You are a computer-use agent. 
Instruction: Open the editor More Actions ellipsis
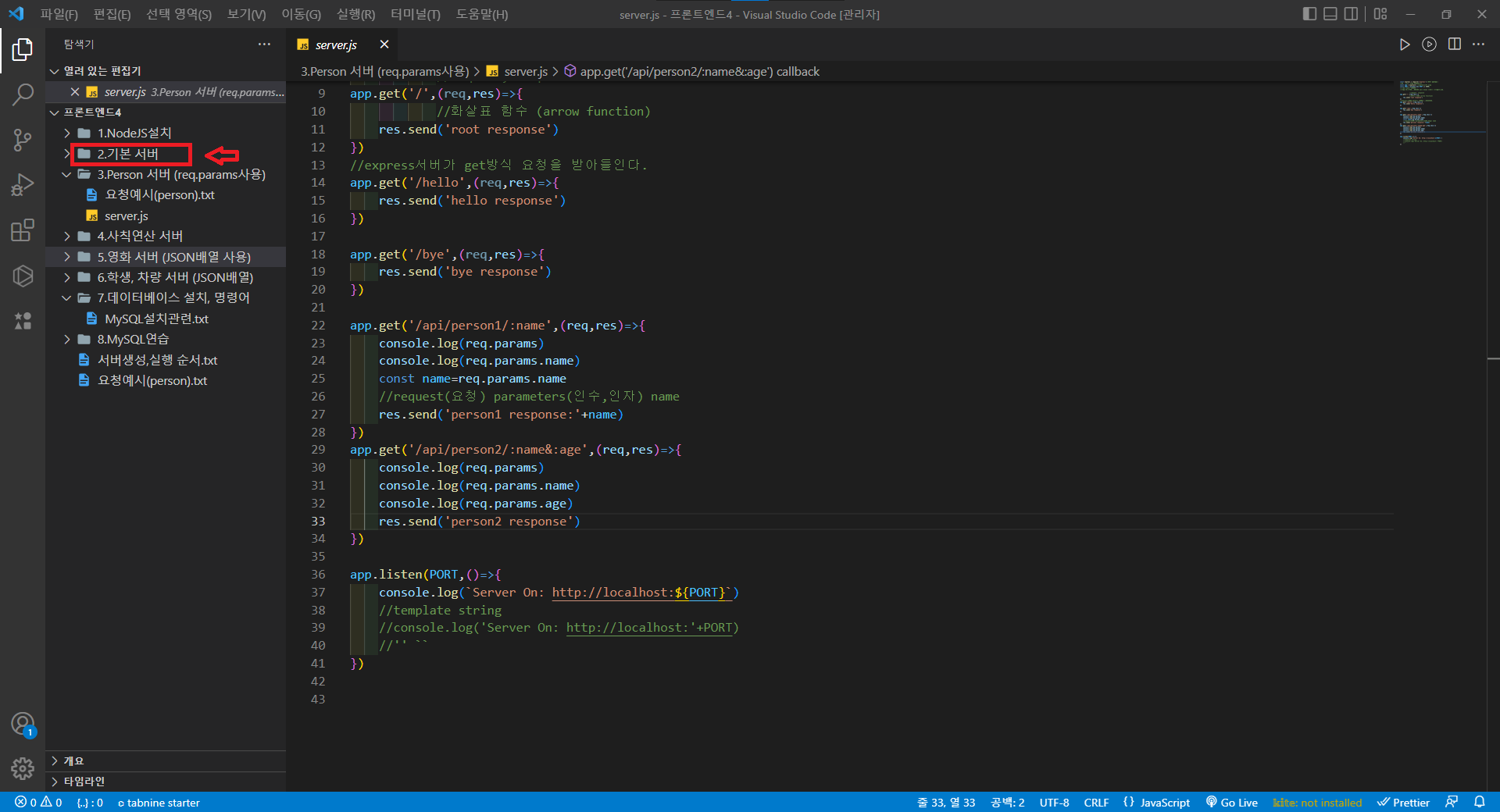[1479, 45]
